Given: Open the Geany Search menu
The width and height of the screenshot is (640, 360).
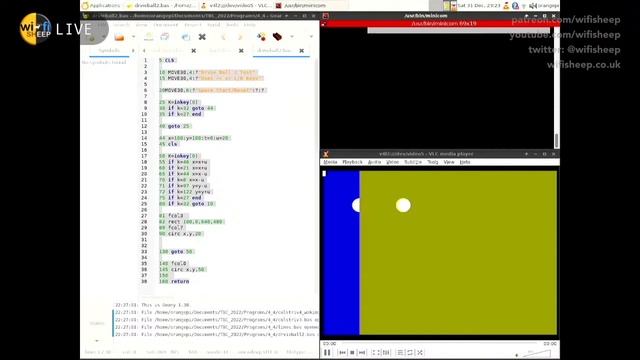Looking at the screenshot, I should tap(121, 25).
